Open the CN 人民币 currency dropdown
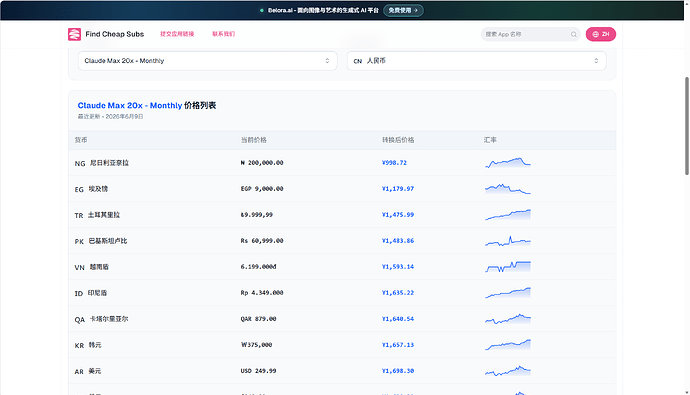 pos(477,61)
